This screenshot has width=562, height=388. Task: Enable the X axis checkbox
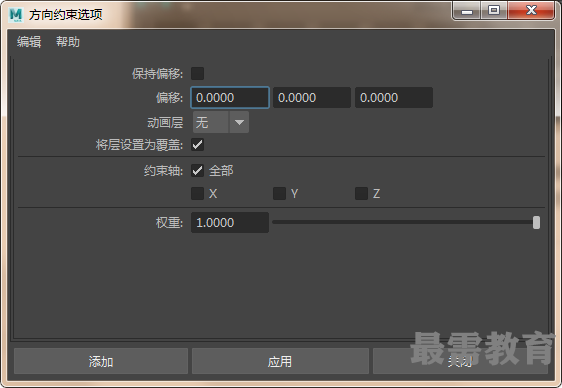coord(197,193)
